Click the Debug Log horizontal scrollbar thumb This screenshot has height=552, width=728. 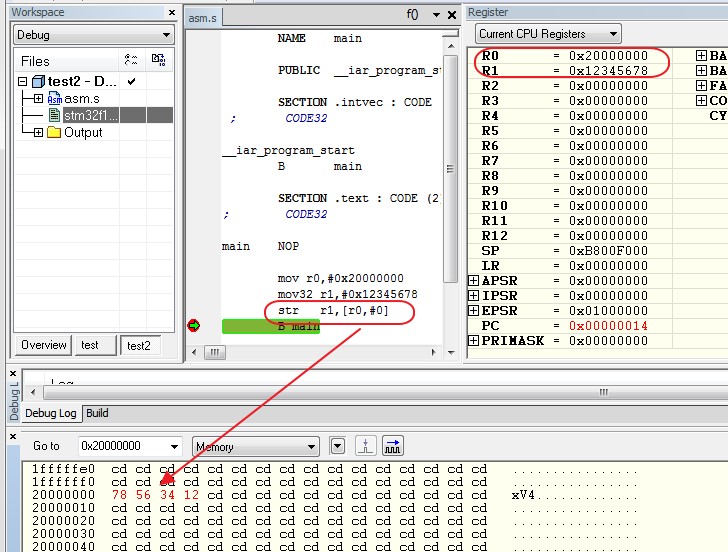[385, 392]
